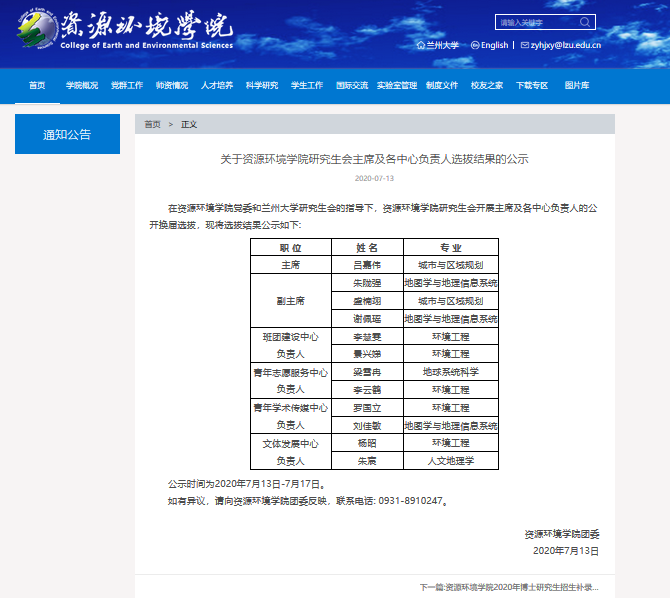Click the name 李云鹤 in the table
The height and width of the screenshot is (598, 670).
click(x=367, y=390)
